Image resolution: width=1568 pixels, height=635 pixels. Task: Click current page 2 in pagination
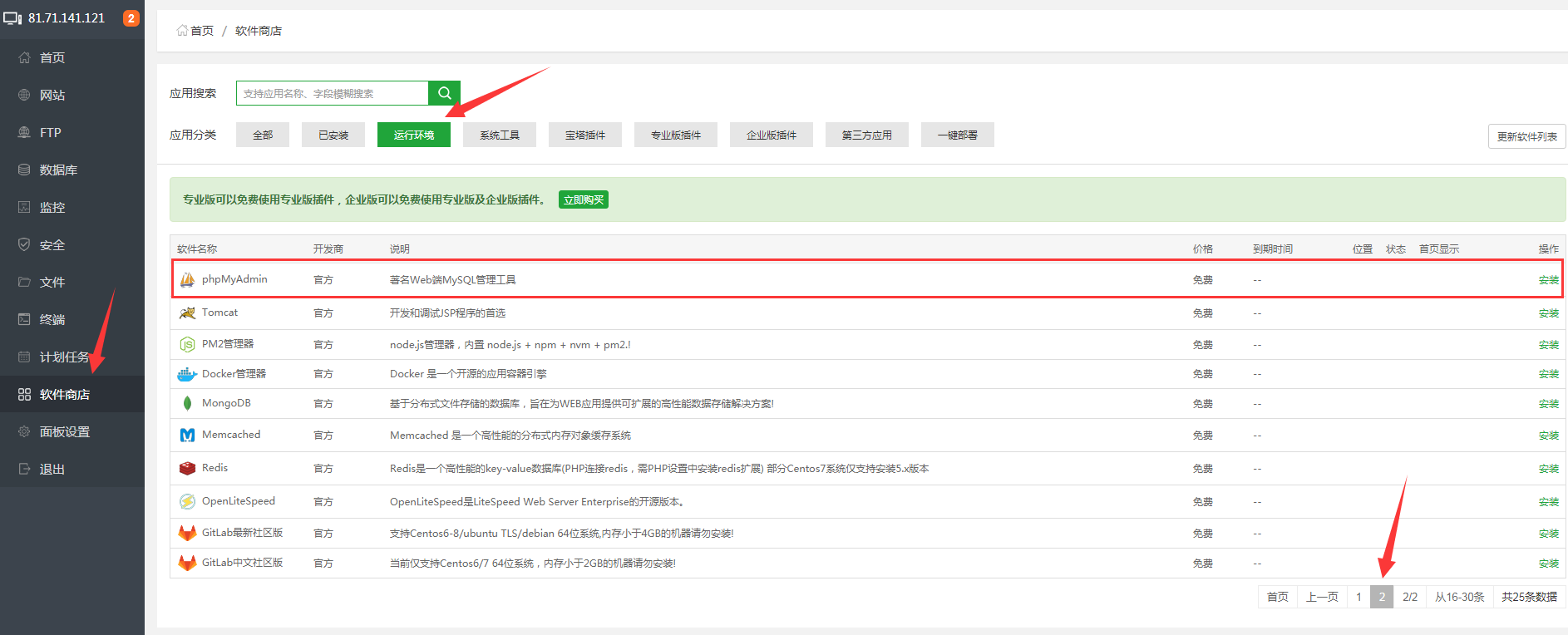click(x=1382, y=597)
